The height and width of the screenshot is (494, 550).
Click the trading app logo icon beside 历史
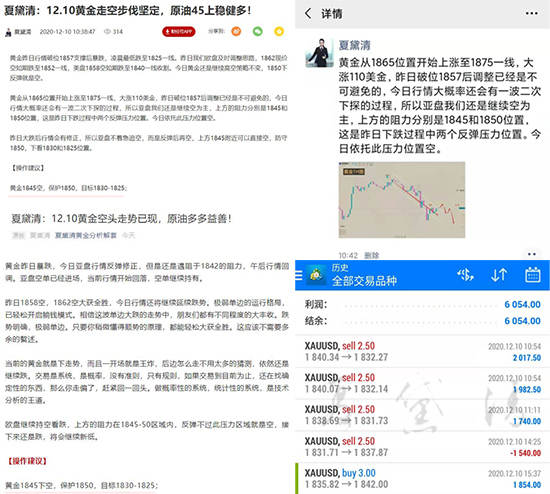[316, 275]
